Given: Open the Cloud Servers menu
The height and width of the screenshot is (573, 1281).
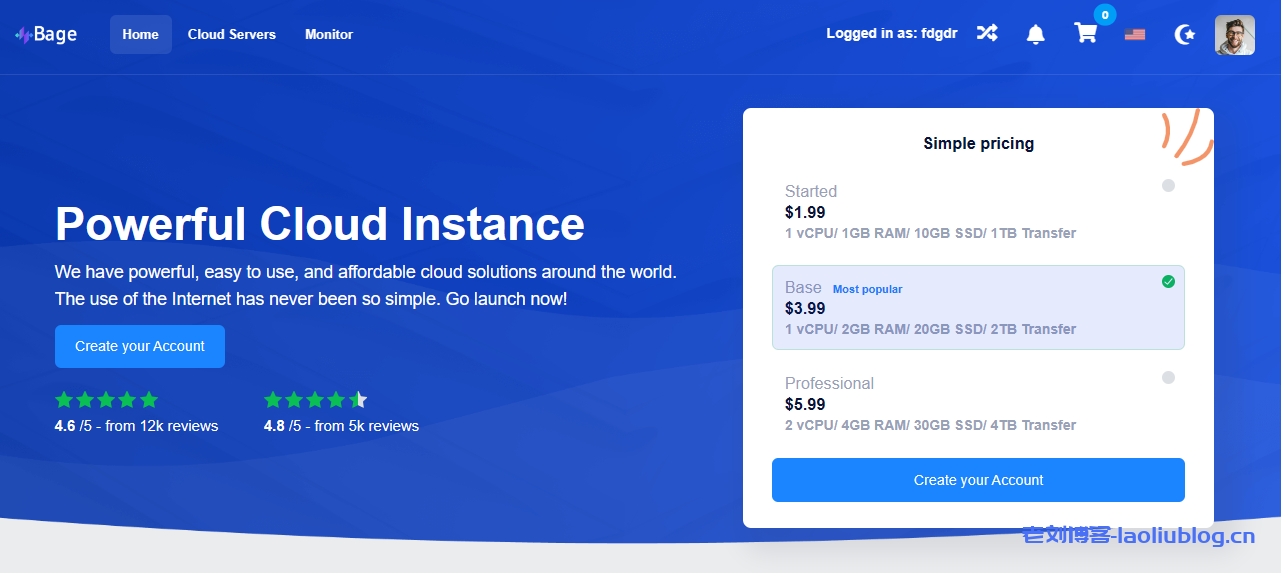Looking at the screenshot, I should pyautogui.click(x=231, y=34).
